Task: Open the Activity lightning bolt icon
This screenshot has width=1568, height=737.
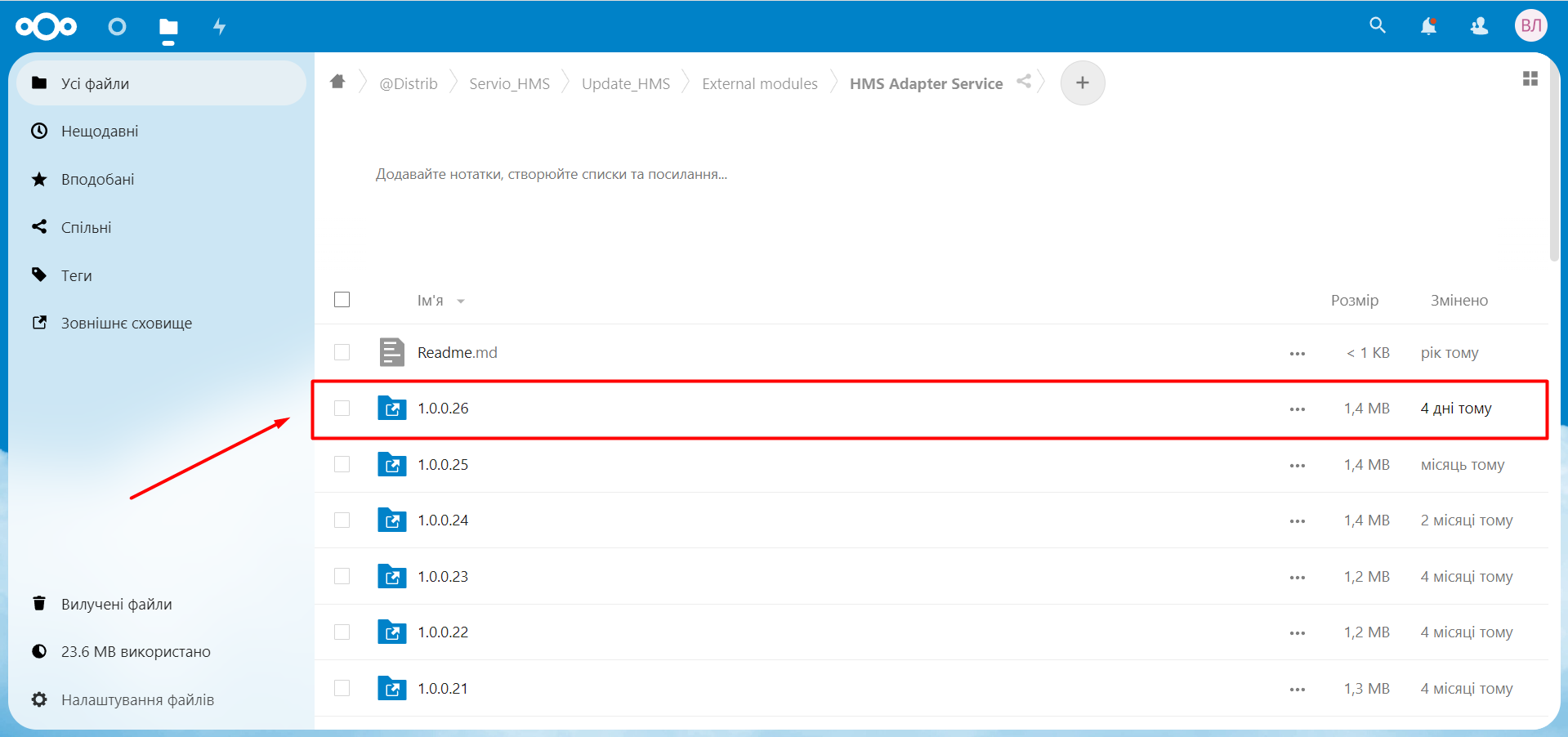Action: pyautogui.click(x=219, y=27)
